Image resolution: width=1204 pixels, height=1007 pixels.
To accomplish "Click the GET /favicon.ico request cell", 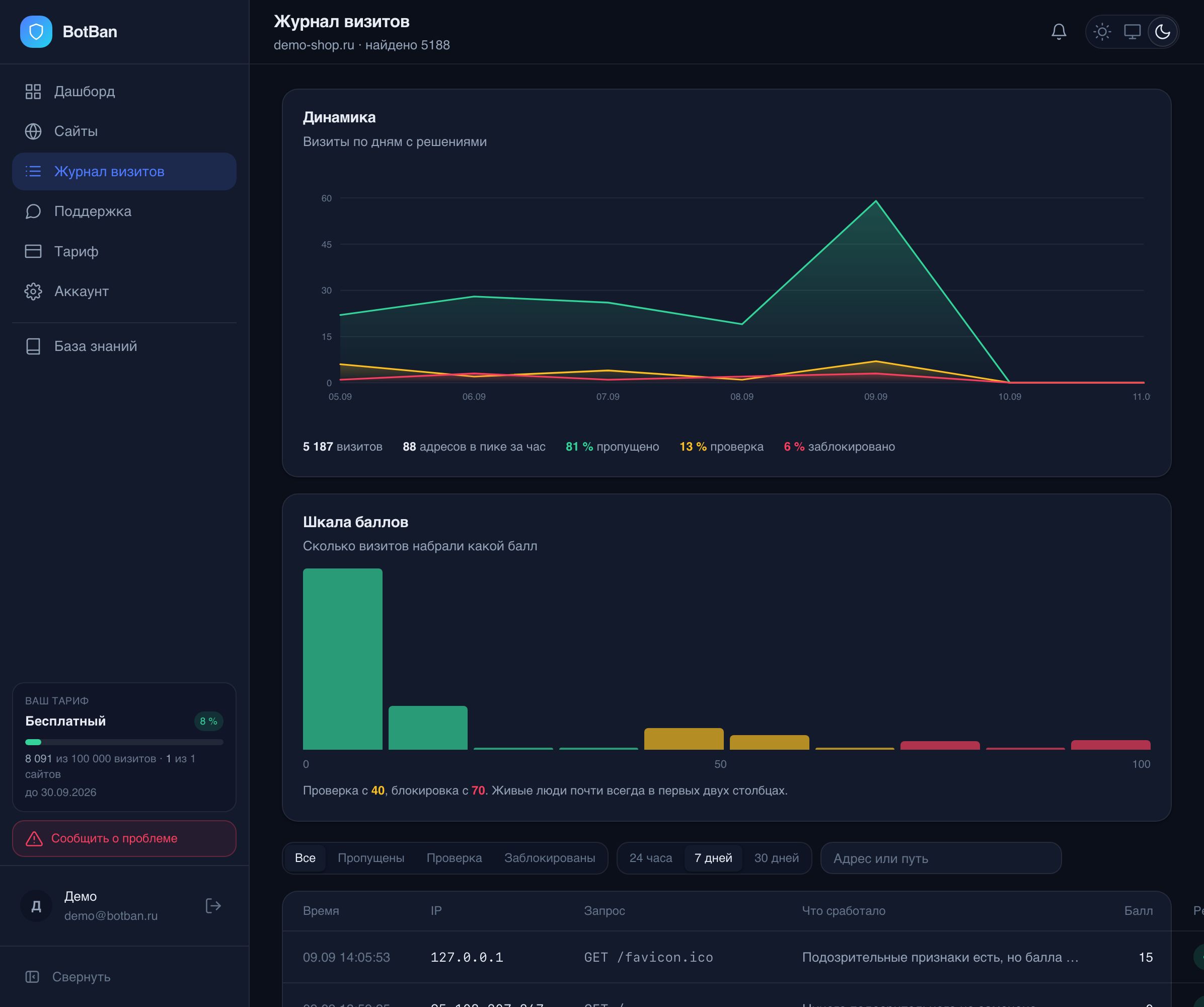I will tap(648, 957).
